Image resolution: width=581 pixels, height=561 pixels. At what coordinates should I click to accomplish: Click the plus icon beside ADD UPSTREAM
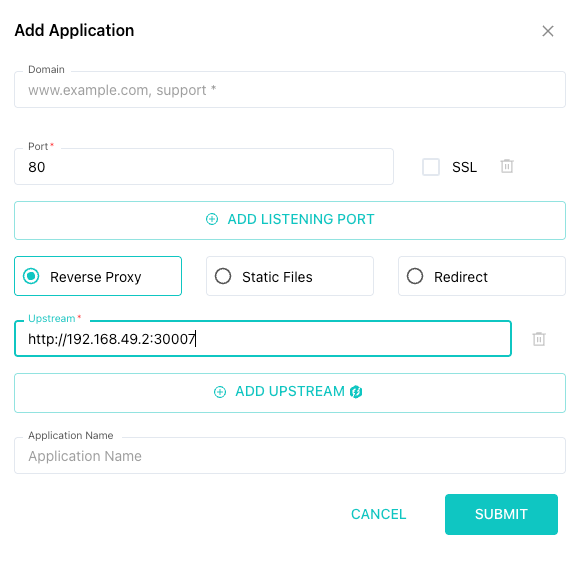(220, 392)
